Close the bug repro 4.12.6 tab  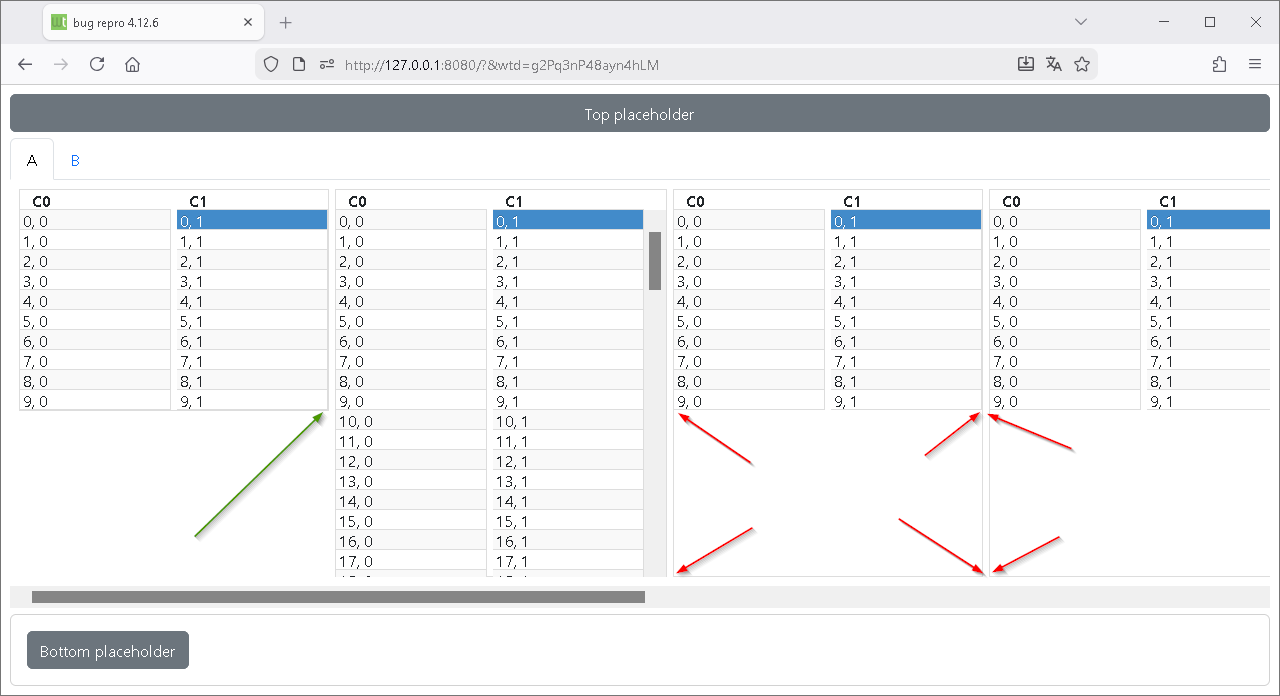[247, 22]
